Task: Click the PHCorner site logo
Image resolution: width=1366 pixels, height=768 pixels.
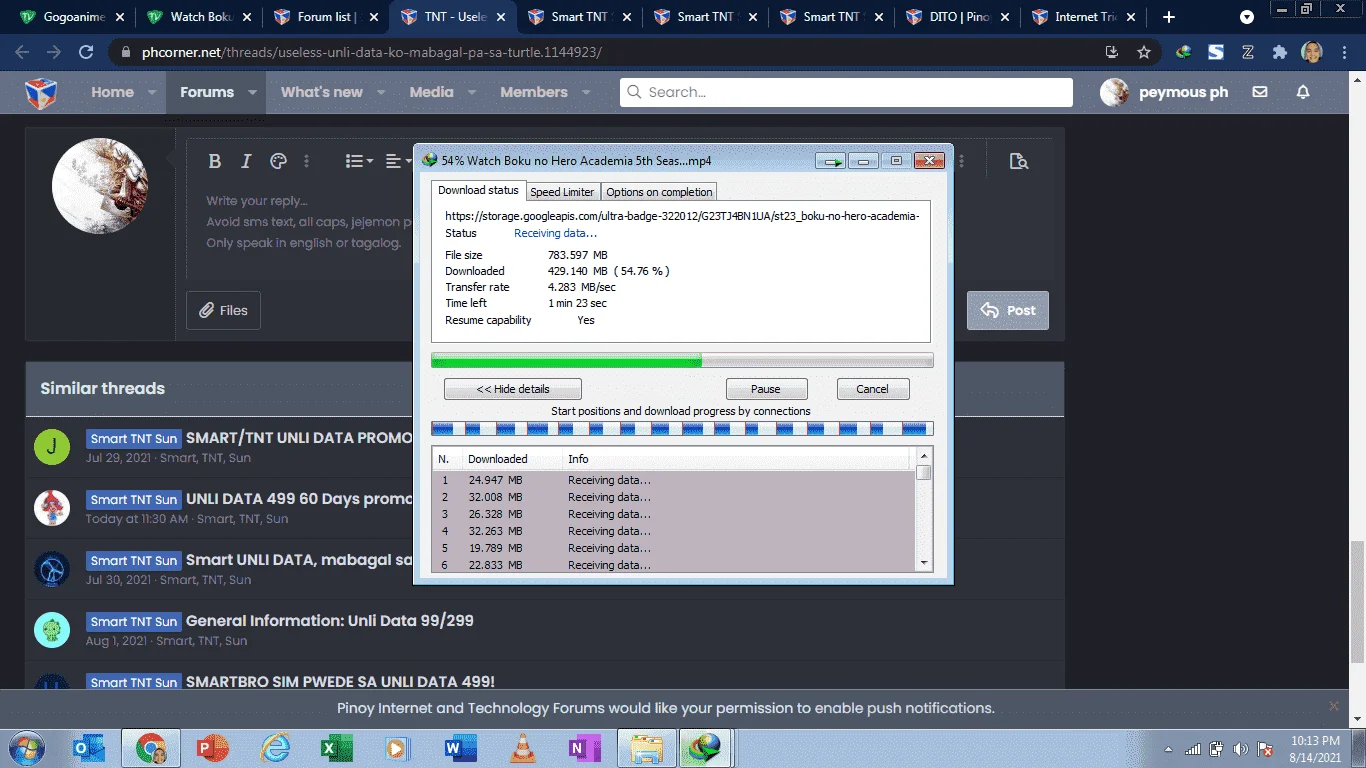Action: 41,92
